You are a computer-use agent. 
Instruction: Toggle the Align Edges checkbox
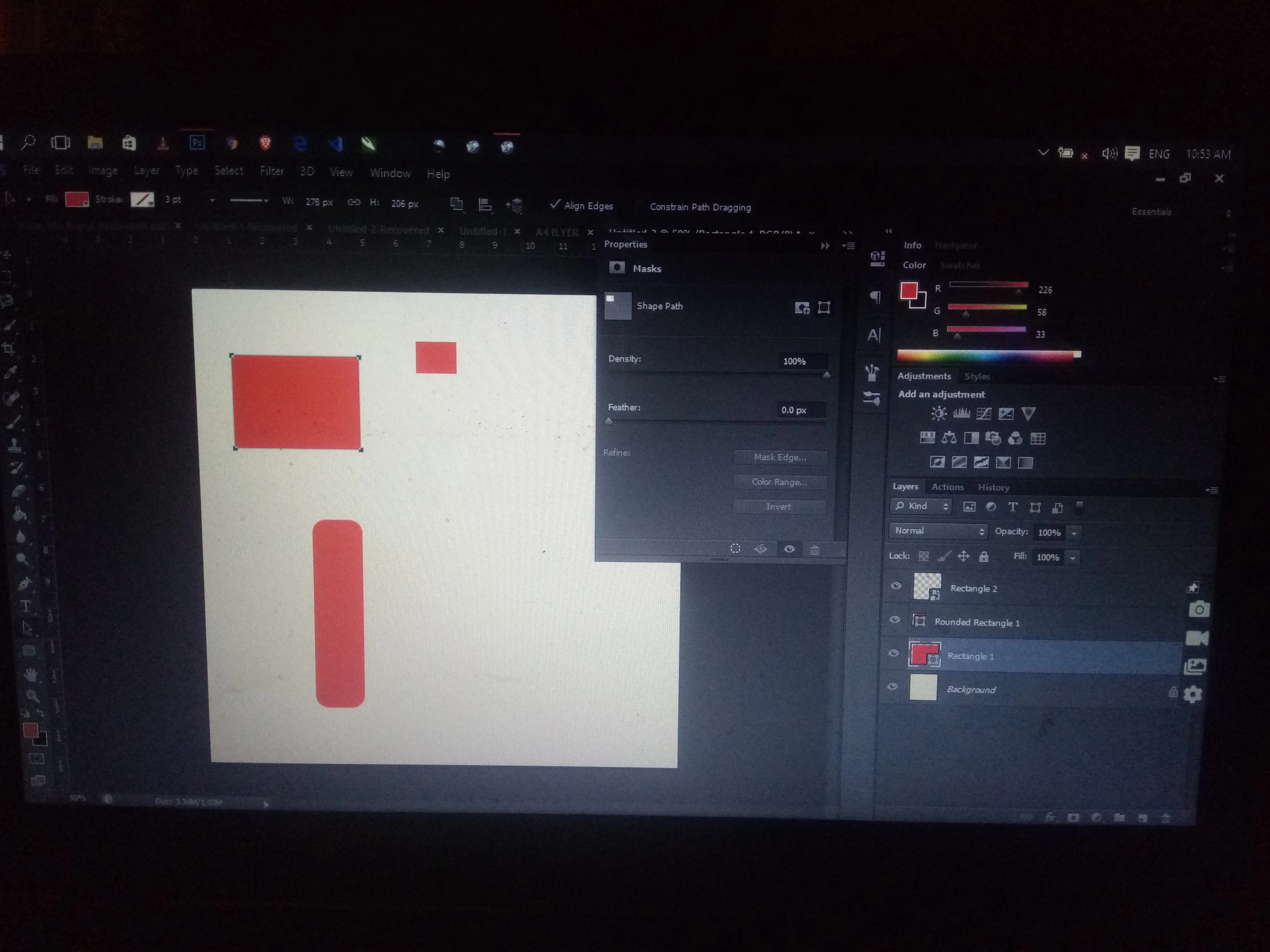pos(555,204)
